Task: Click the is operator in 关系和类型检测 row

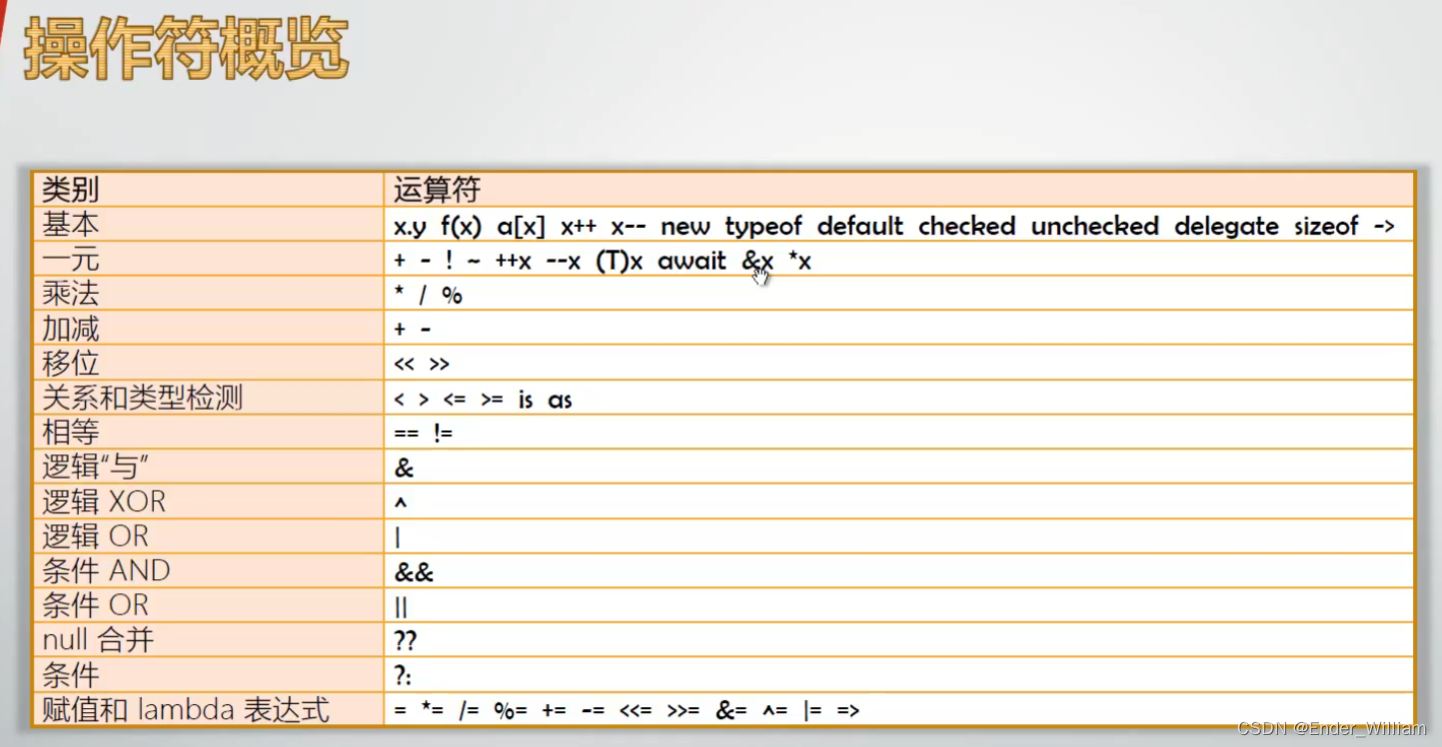Action: pyautogui.click(x=526, y=399)
